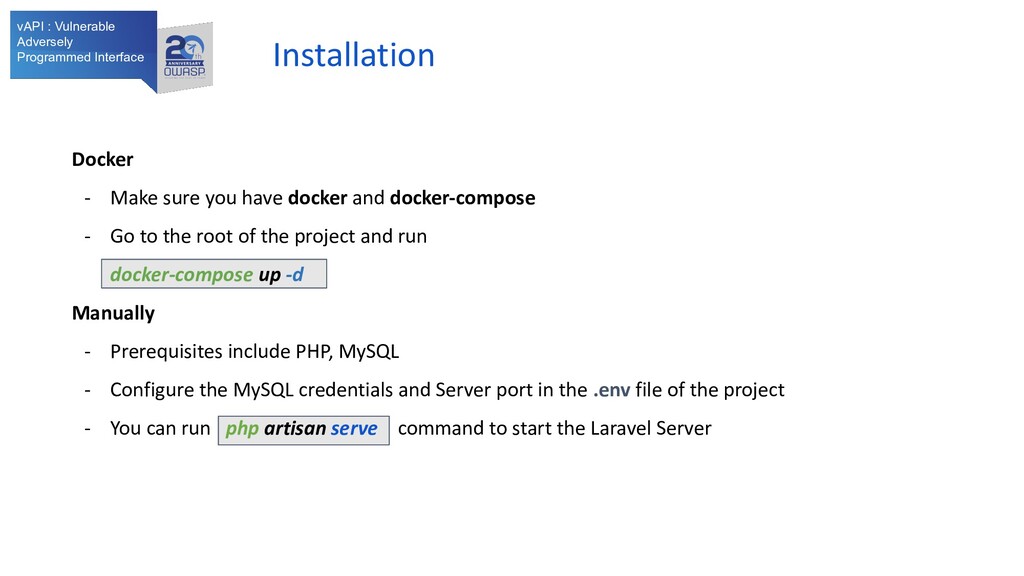Click the .env file name text
Screen dimensions: 1024x576
coord(611,390)
